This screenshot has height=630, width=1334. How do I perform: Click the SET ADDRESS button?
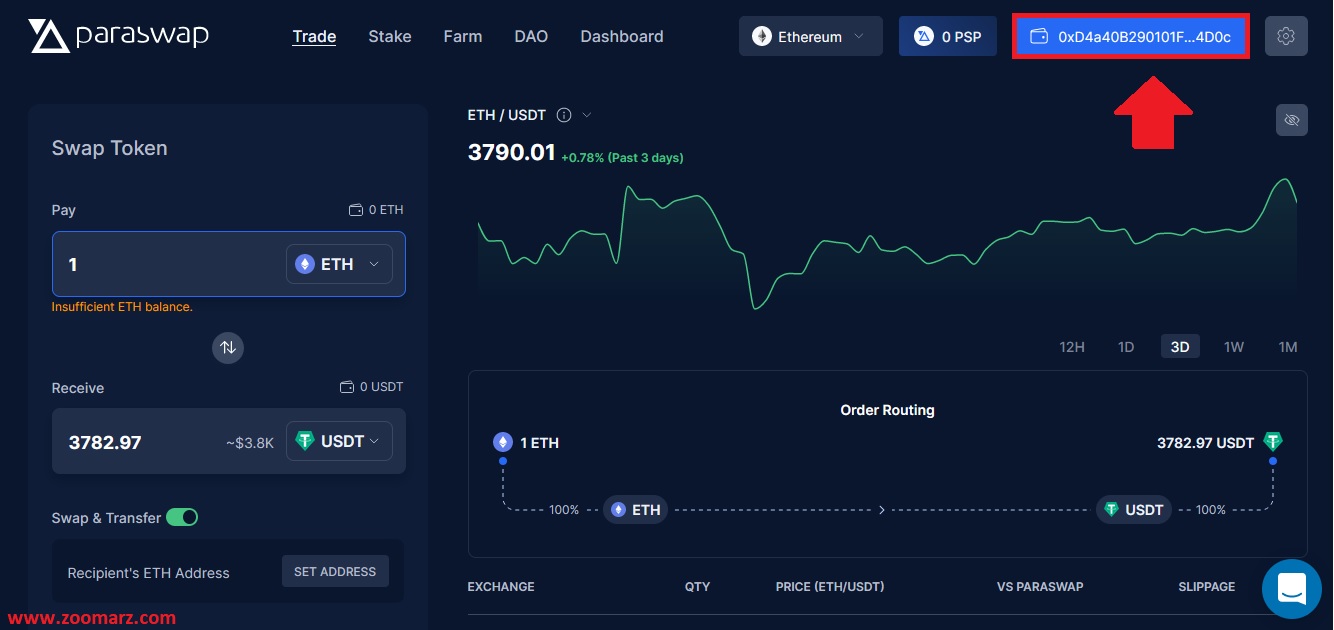click(335, 571)
